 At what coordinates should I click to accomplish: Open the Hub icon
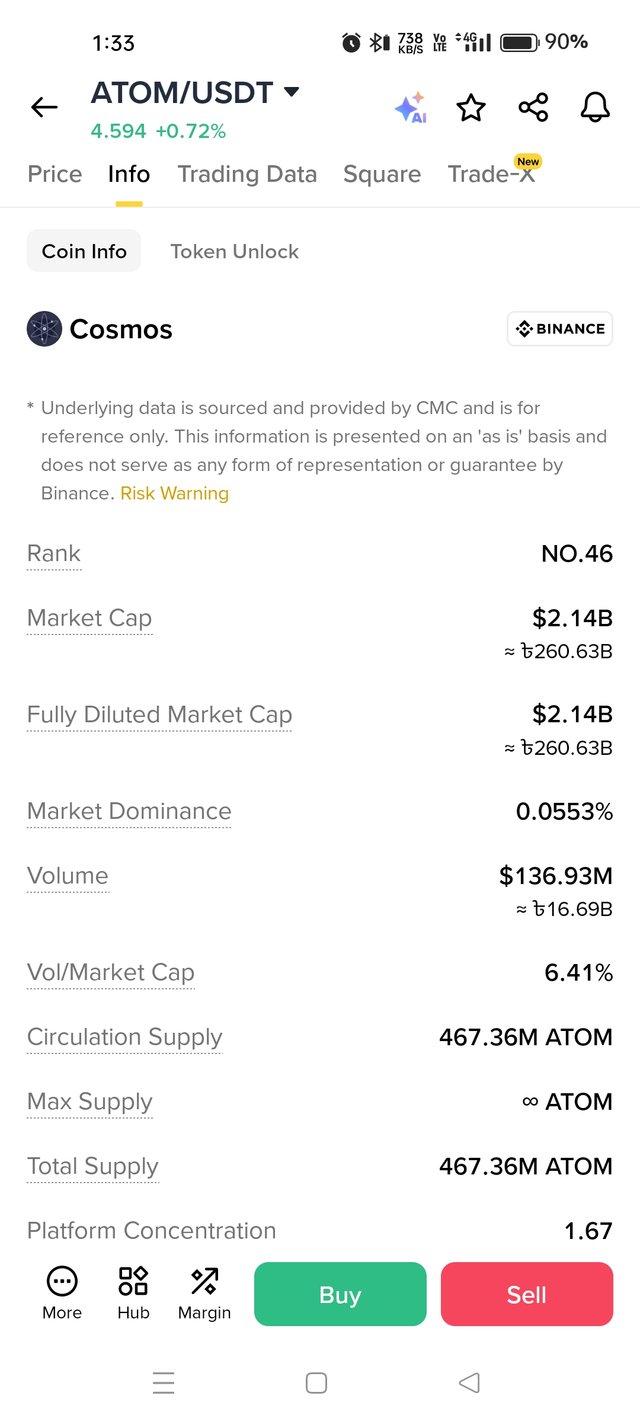click(x=133, y=1293)
